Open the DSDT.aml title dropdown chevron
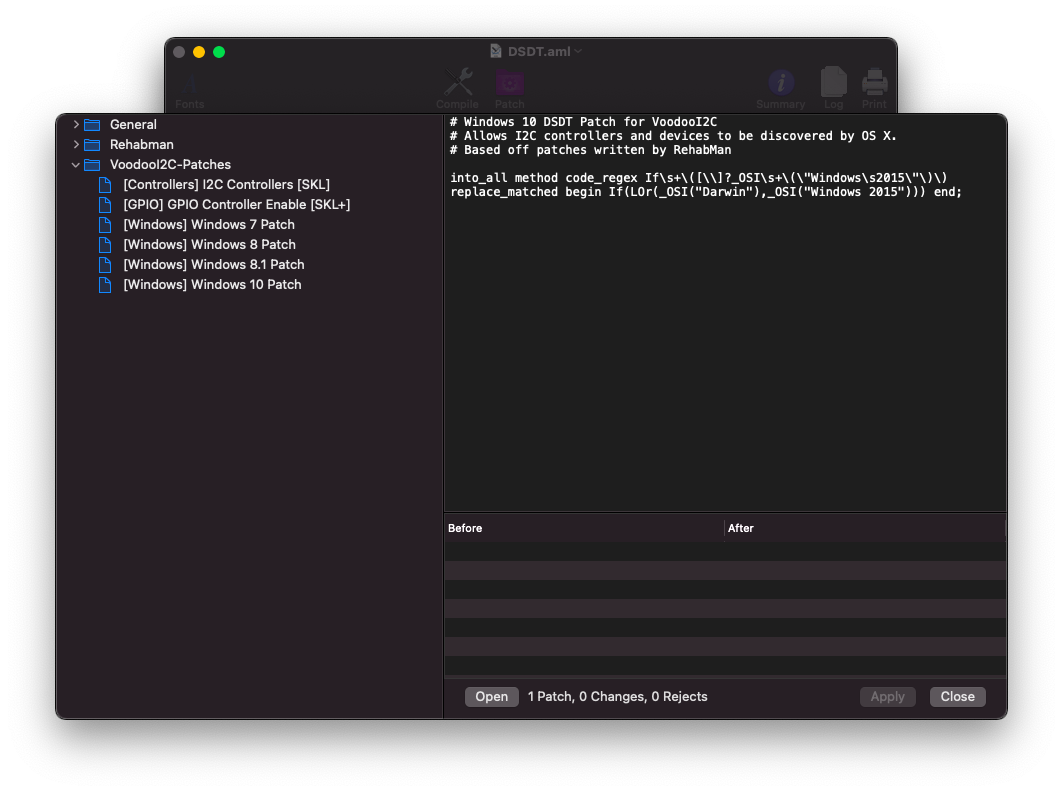Viewport: 1063px width, 793px height. click(x=578, y=51)
